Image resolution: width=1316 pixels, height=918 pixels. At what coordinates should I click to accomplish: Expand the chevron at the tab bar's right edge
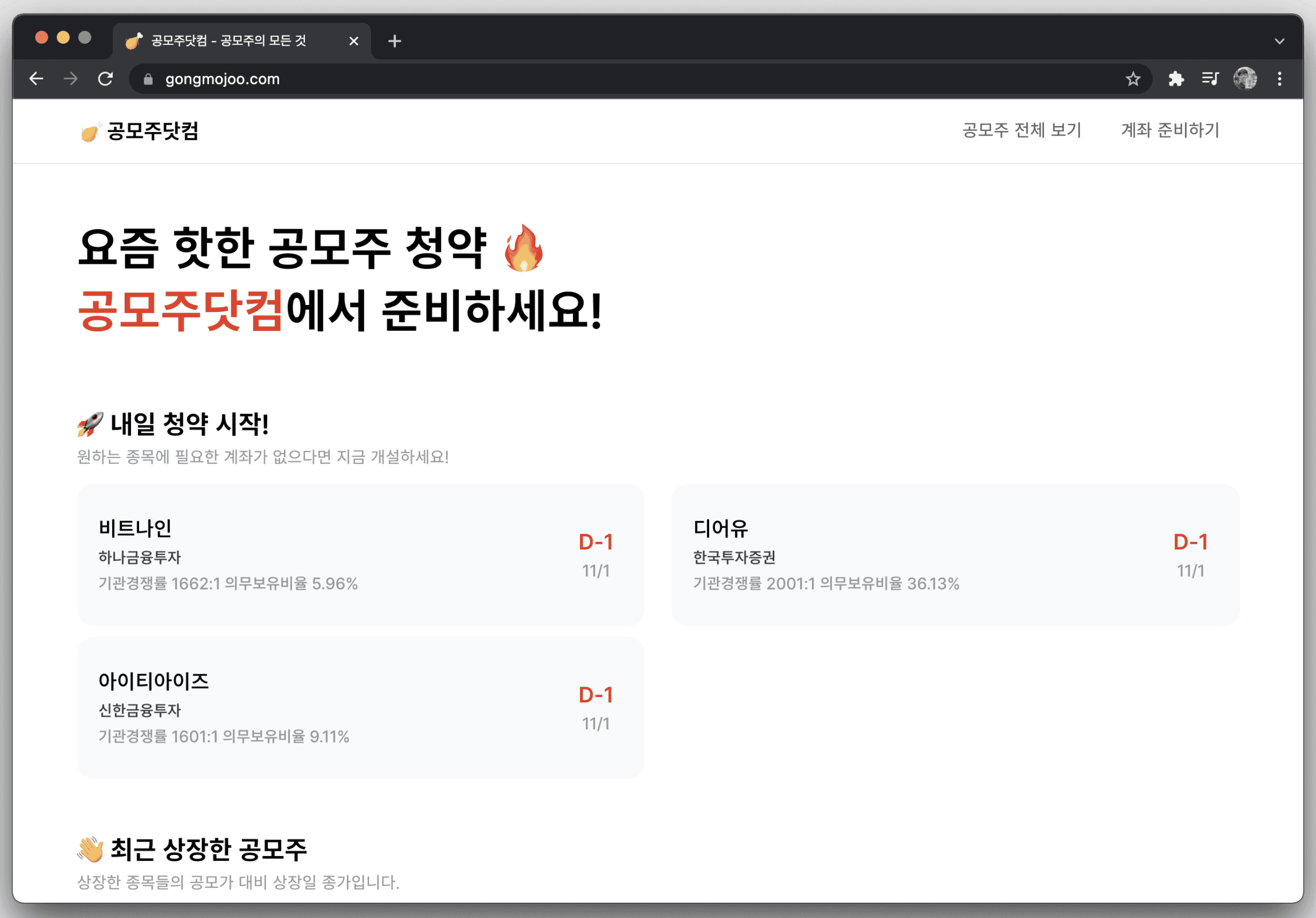[x=1279, y=41]
